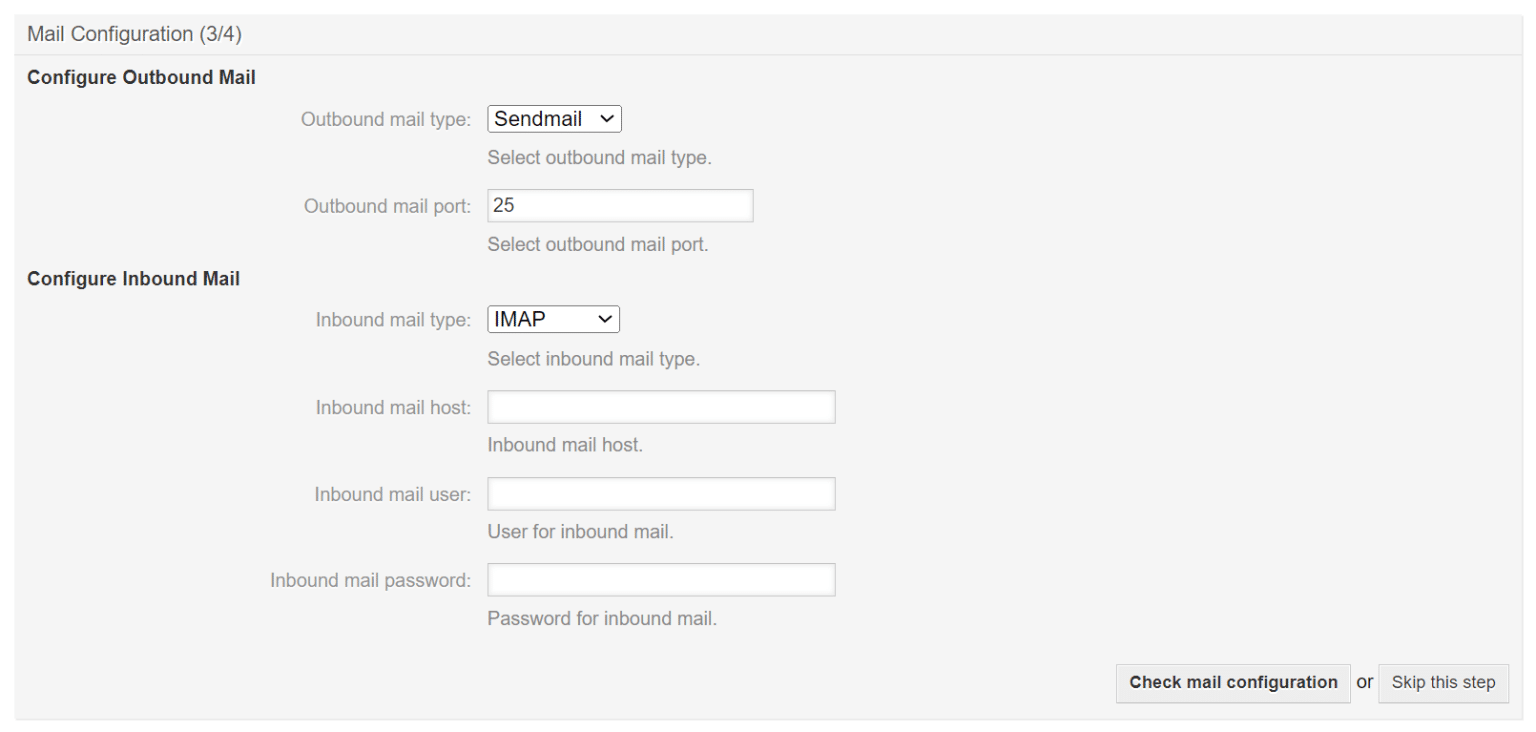Click the word or between the buttons
1536x732 pixels.
click(1365, 682)
